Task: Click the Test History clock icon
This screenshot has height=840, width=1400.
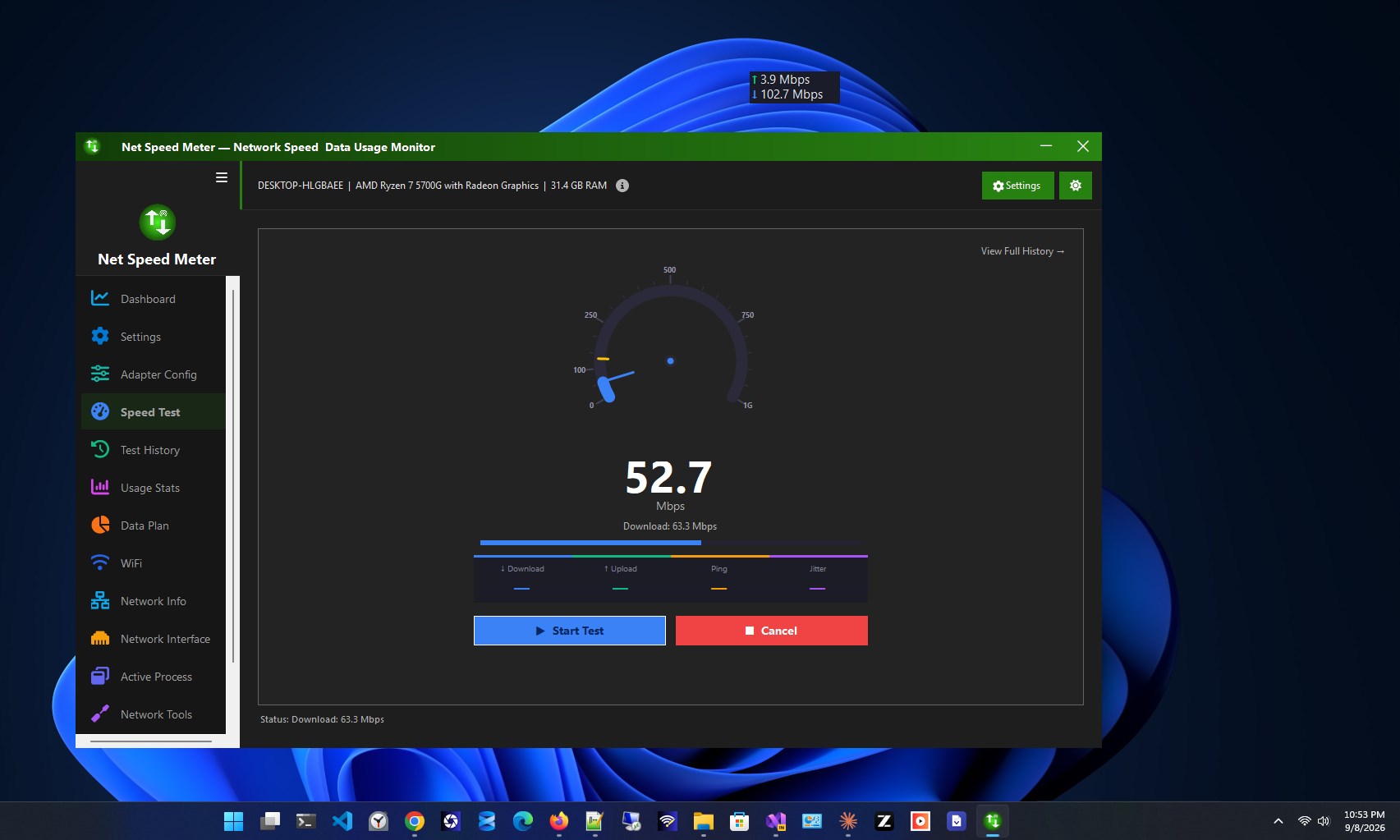Action: [x=100, y=449]
